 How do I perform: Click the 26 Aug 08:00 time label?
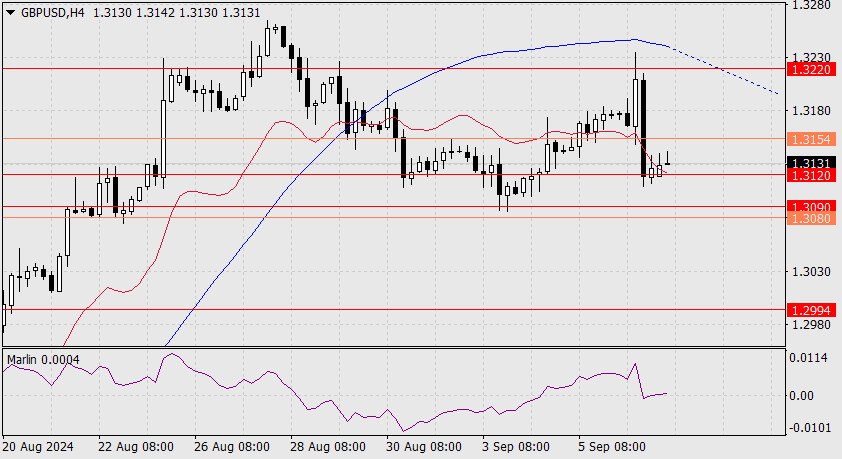(x=232, y=447)
